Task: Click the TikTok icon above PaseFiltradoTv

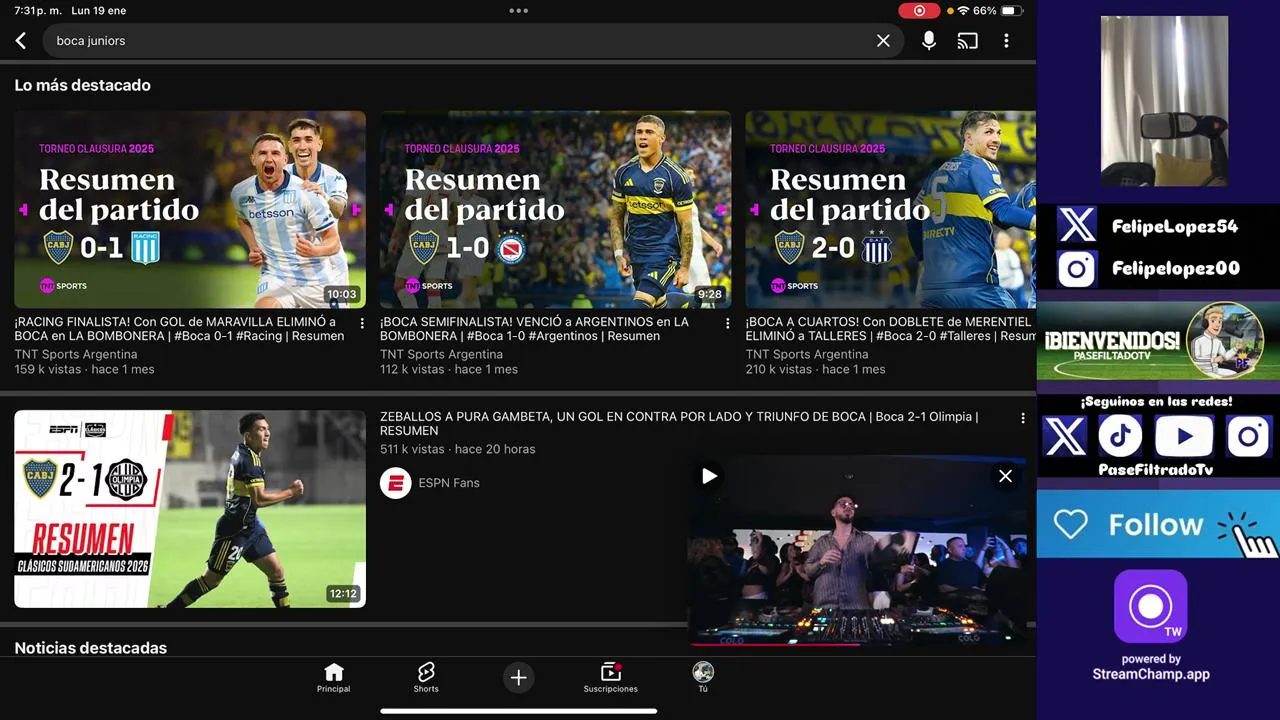Action: pyautogui.click(x=1121, y=437)
